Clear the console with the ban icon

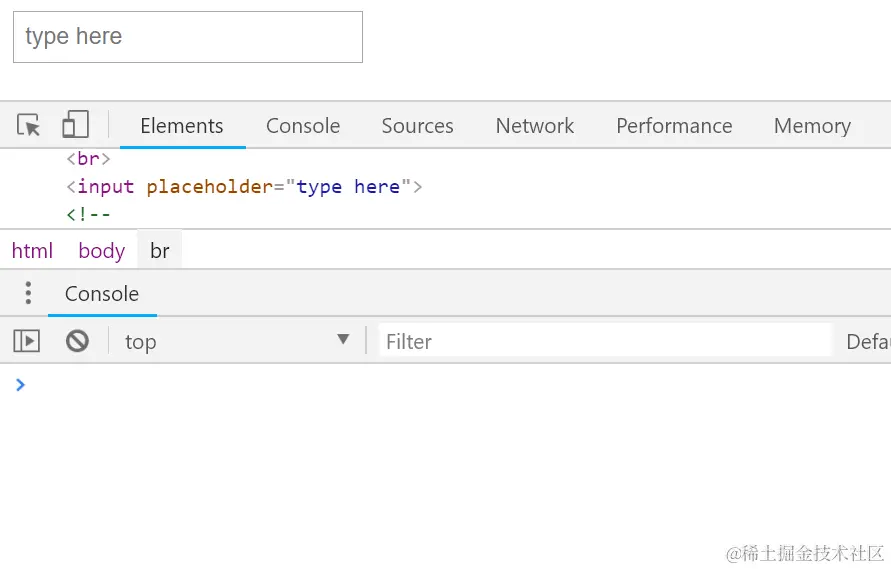click(77, 341)
